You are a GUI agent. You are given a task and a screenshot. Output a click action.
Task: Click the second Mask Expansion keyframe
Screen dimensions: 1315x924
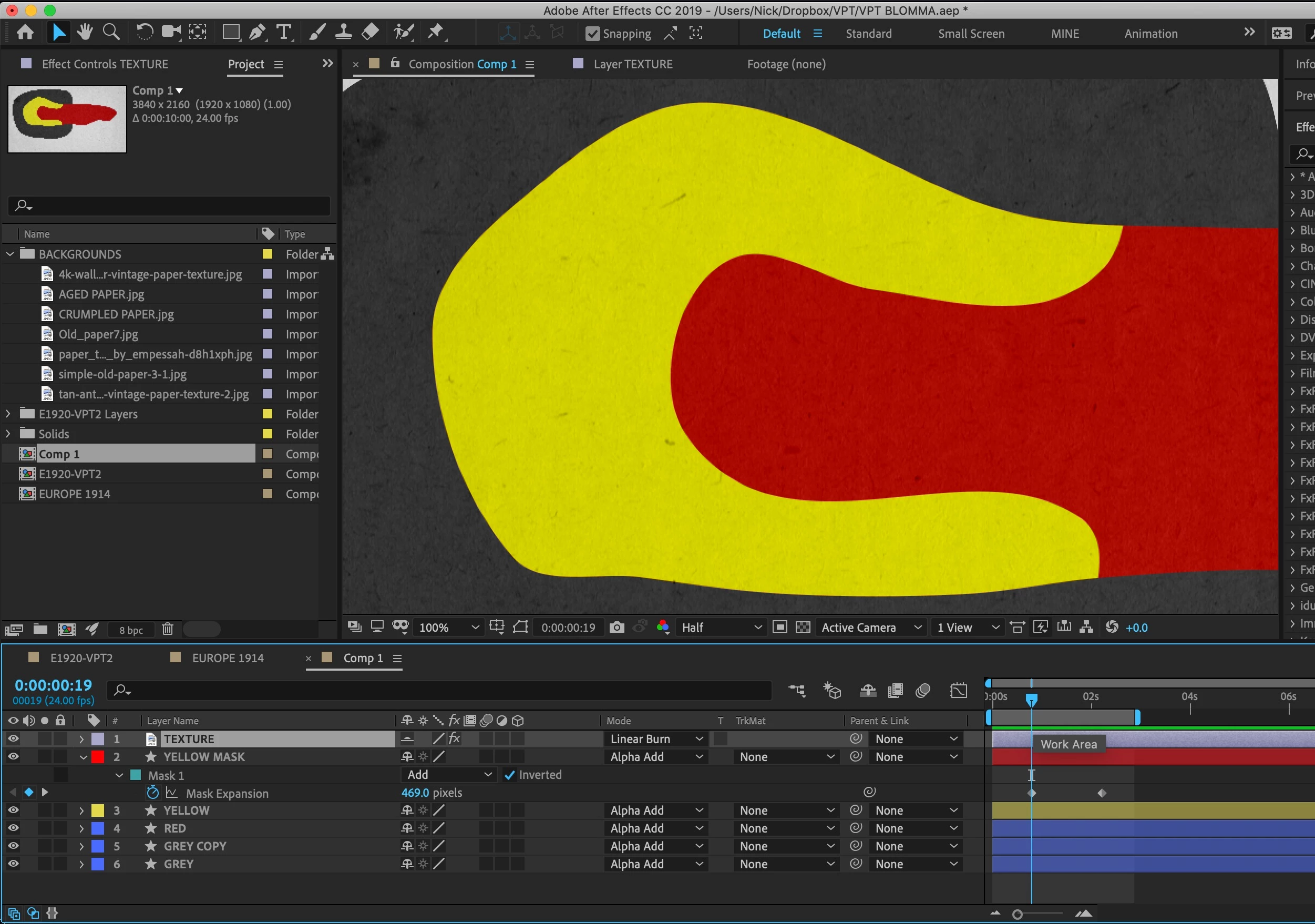[1102, 794]
